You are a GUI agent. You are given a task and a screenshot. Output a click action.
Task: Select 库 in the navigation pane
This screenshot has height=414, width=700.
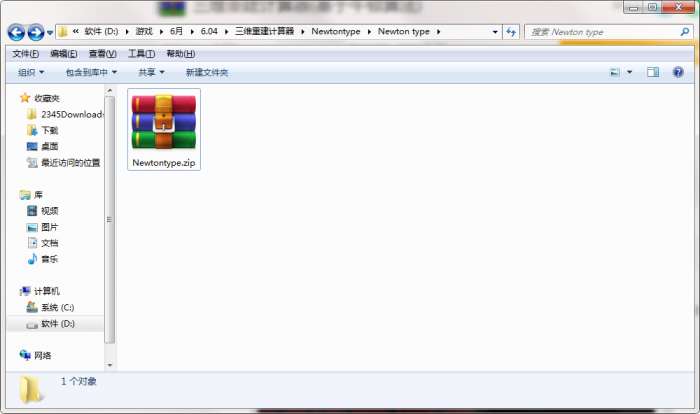tap(38, 195)
